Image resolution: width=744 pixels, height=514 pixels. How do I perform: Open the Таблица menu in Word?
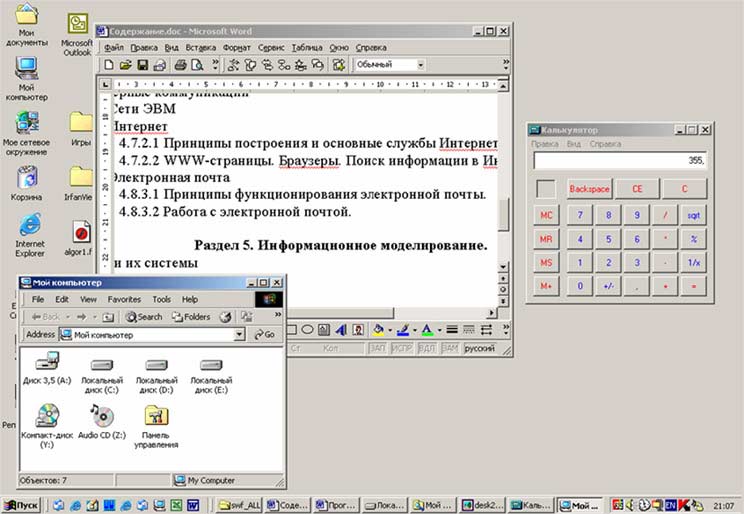(307, 47)
